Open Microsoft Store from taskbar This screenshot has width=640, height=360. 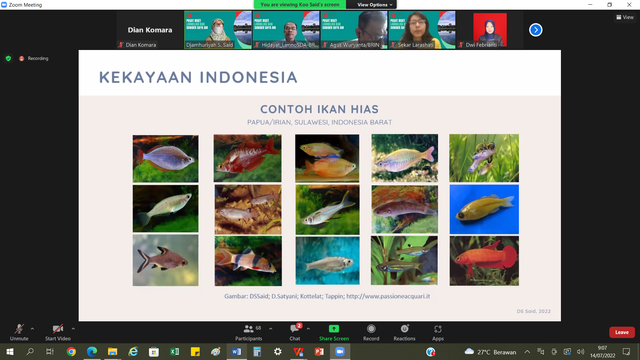[x=154, y=351]
